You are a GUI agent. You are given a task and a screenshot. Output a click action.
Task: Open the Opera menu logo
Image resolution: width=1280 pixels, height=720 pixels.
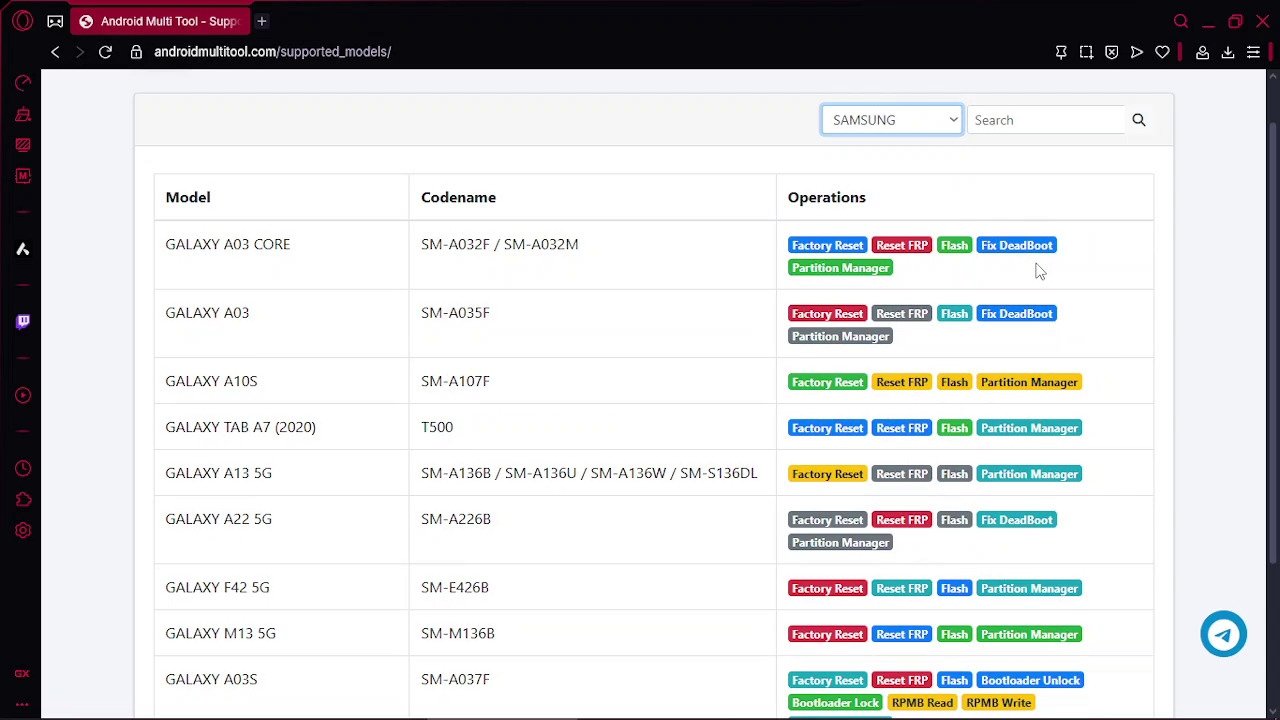click(22, 21)
